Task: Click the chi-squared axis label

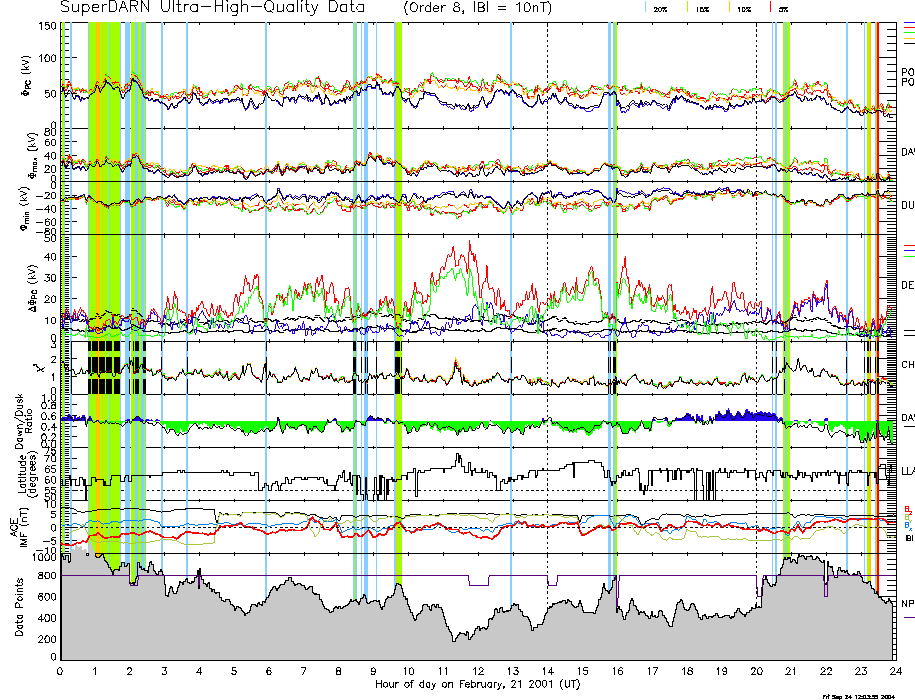Action: [38, 368]
